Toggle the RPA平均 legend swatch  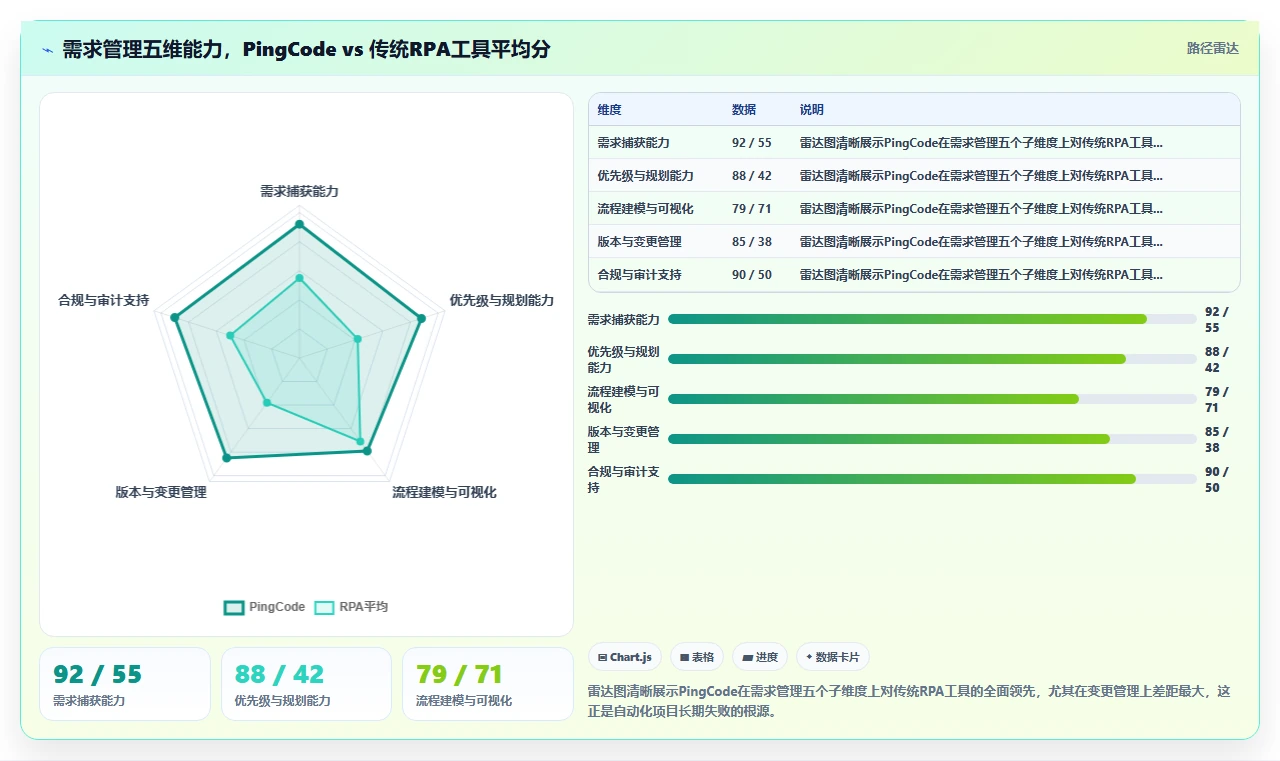(324, 607)
